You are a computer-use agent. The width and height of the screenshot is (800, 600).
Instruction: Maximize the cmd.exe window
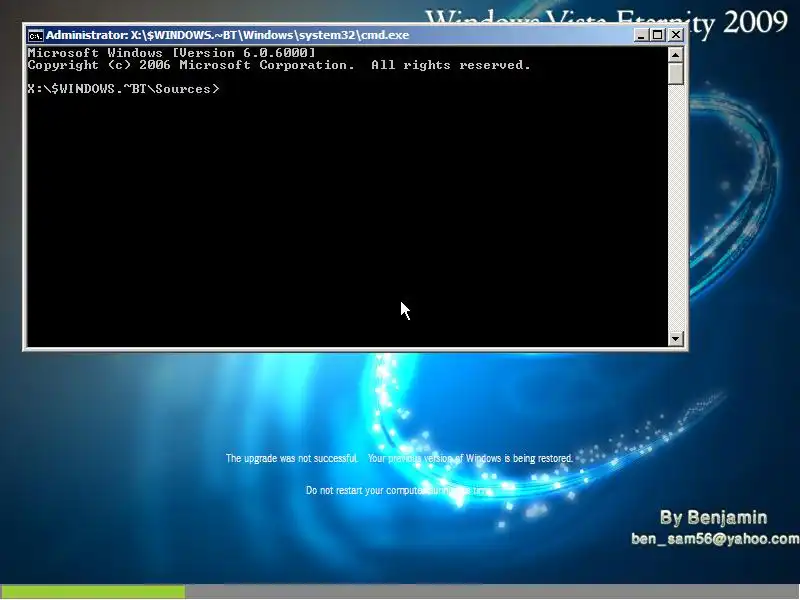pos(658,35)
